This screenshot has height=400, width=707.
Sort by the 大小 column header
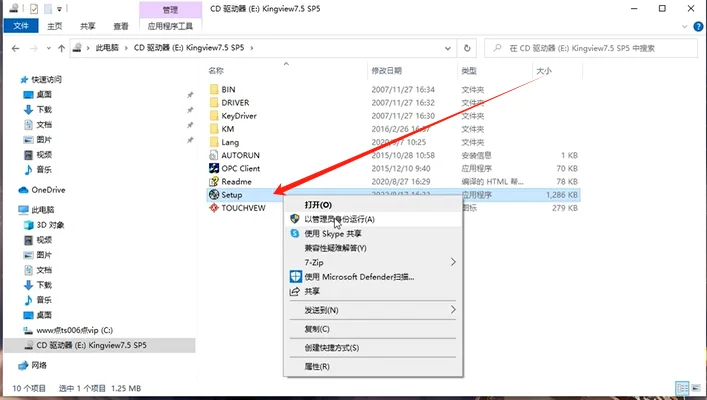(x=544, y=71)
